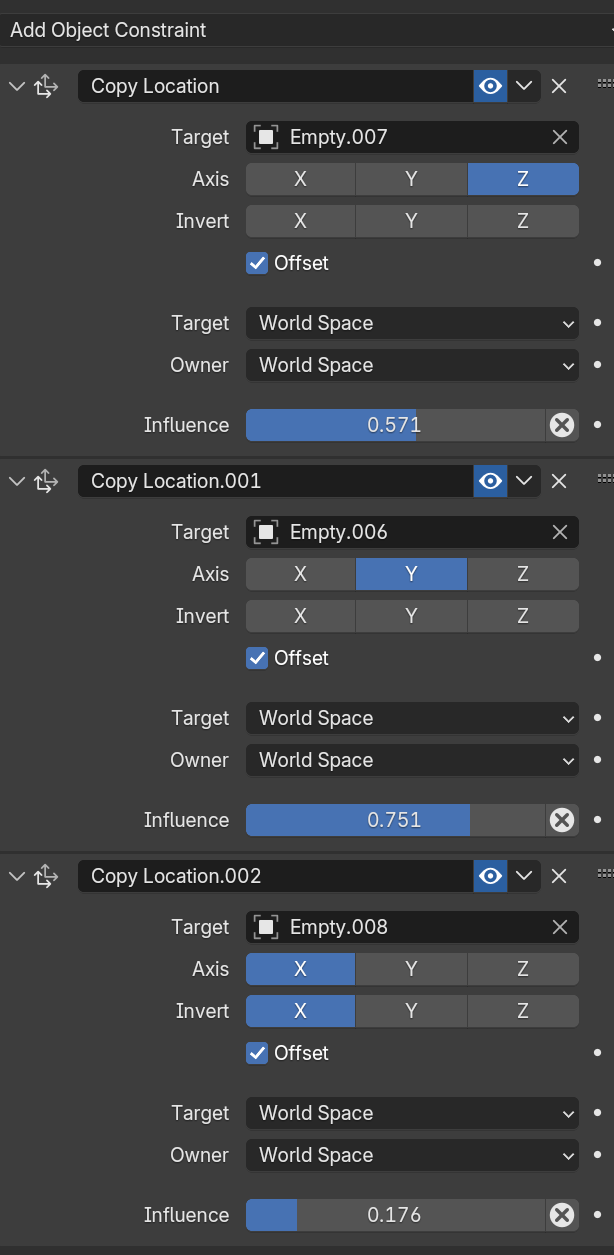This screenshot has width=614, height=1255.
Task: Click the Copy Location.002 constraint type icon
Action: [x=46, y=876]
